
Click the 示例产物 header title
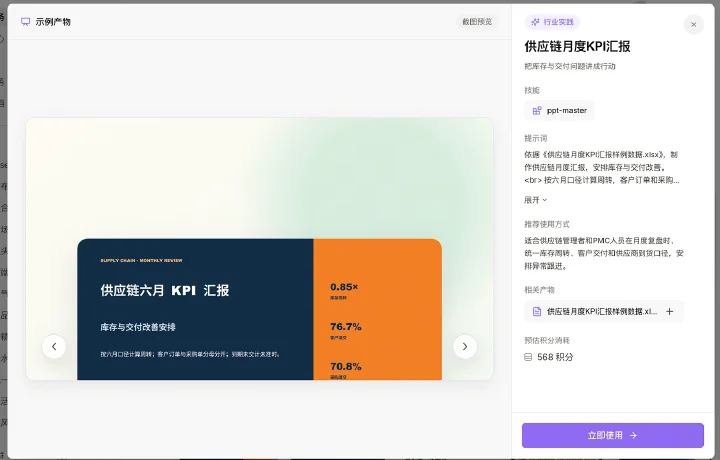[x=53, y=22]
